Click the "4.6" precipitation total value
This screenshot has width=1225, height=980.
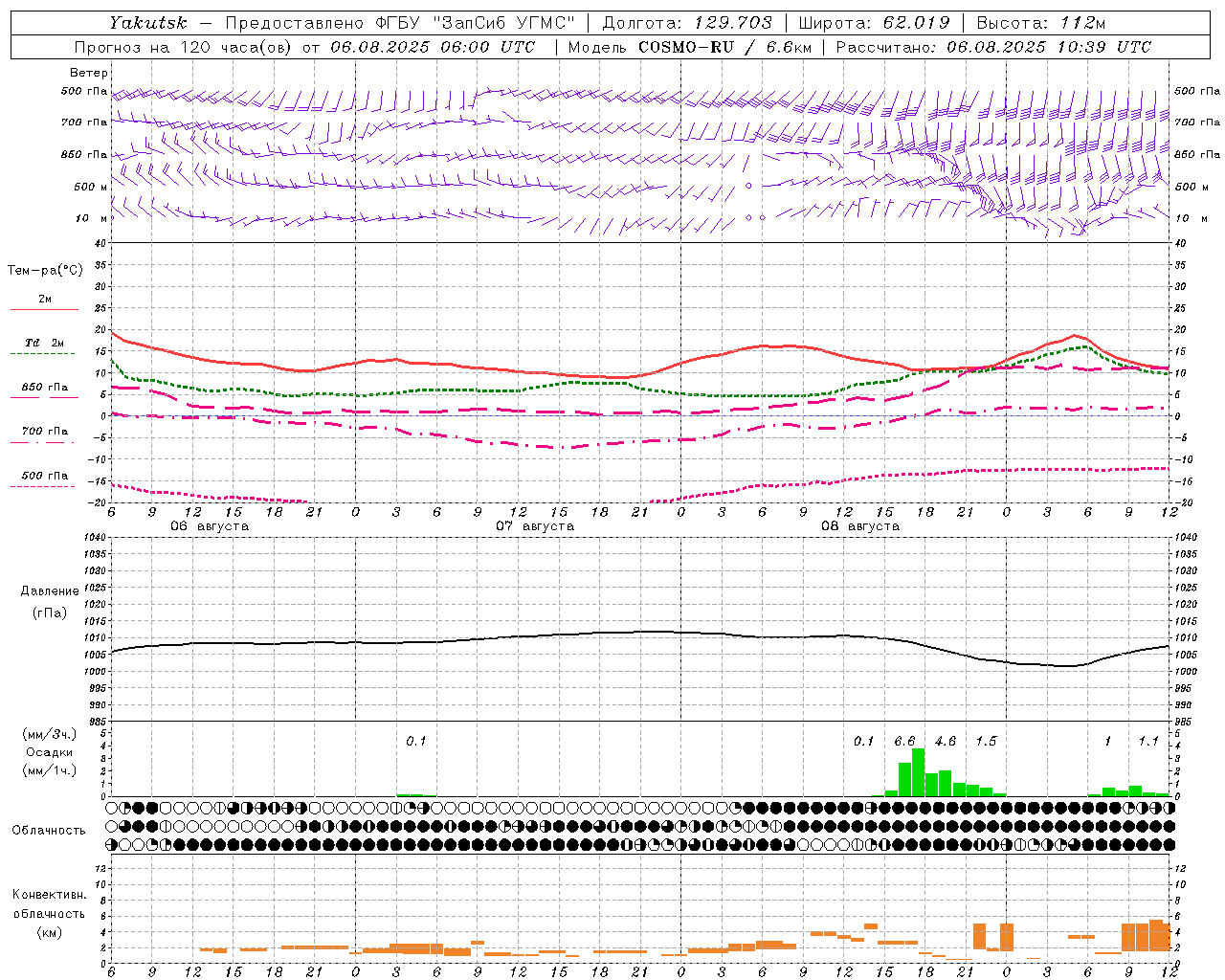tap(946, 741)
